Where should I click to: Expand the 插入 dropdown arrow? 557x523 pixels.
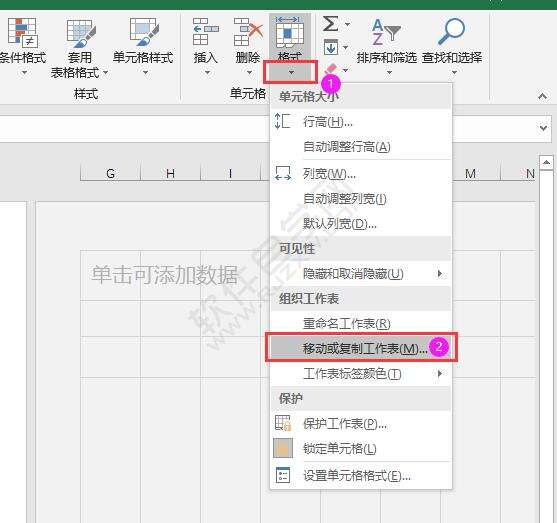pos(207,73)
